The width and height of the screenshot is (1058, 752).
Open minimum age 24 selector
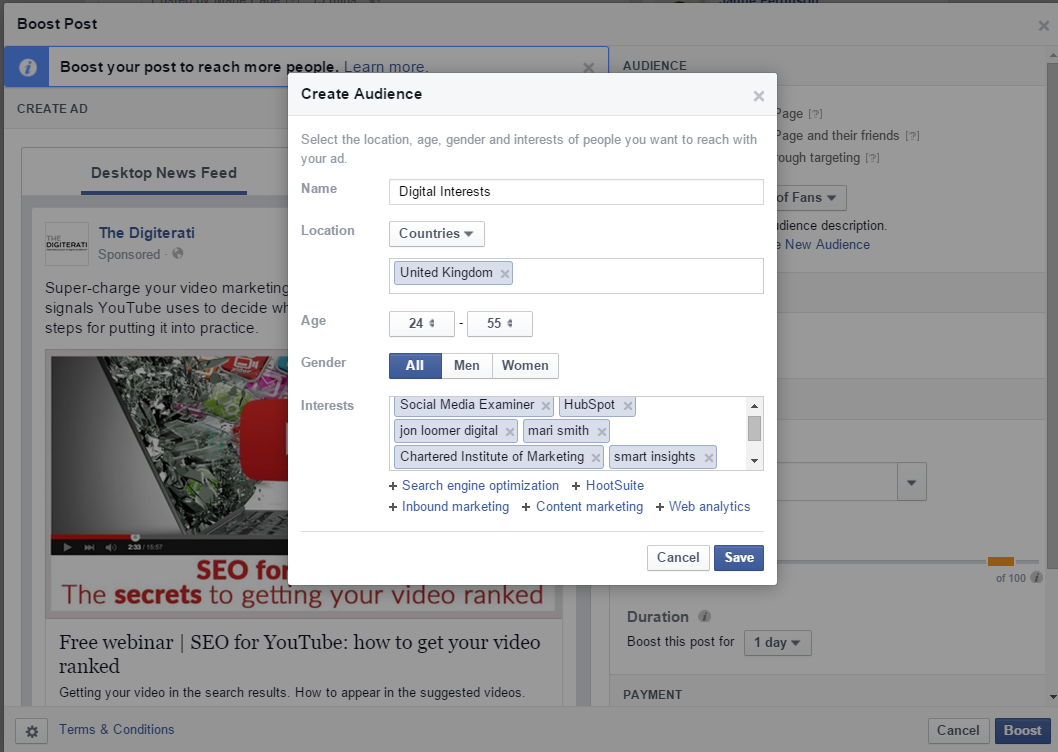pyautogui.click(x=422, y=323)
